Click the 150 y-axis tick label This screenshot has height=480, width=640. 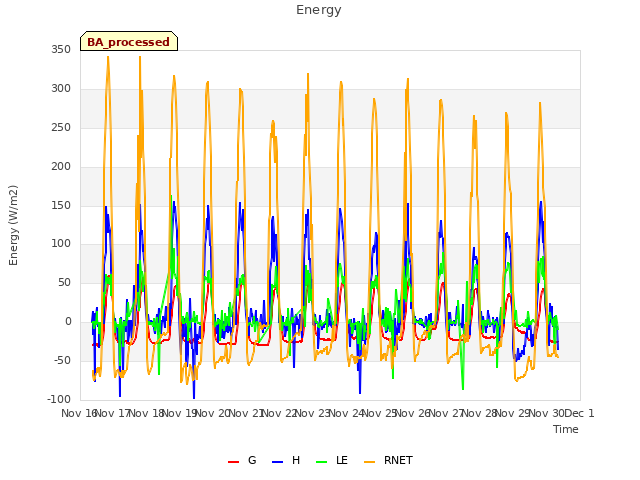click(61, 205)
